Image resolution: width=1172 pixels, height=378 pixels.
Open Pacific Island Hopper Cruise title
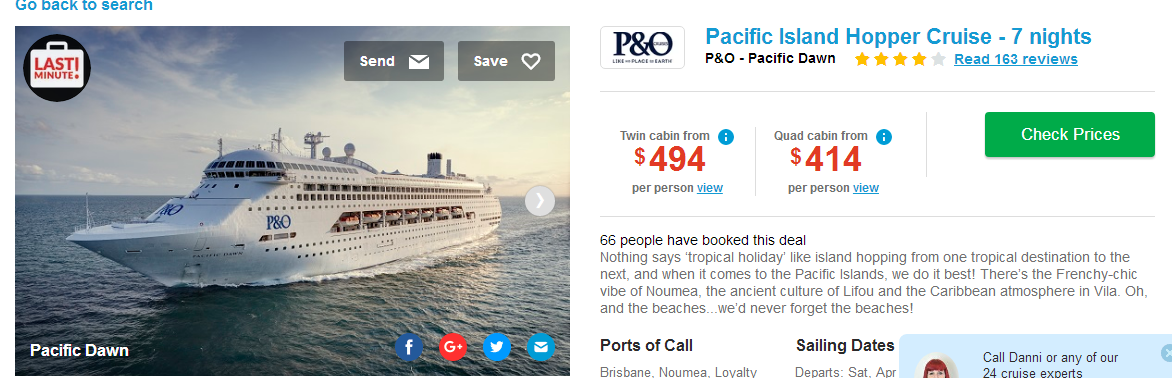[x=898, y=36]
